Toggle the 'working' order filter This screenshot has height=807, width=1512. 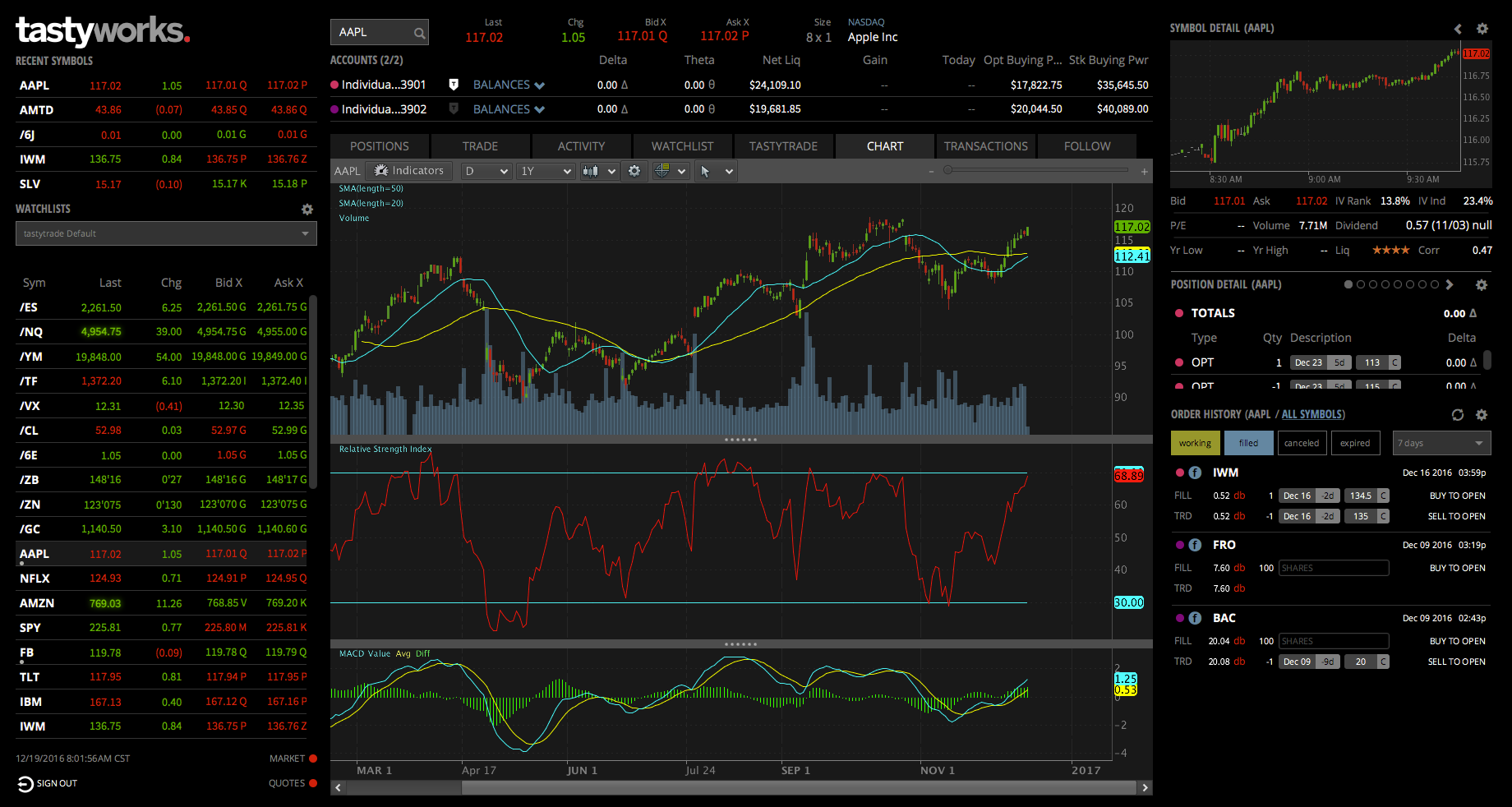click(1195, 442)
